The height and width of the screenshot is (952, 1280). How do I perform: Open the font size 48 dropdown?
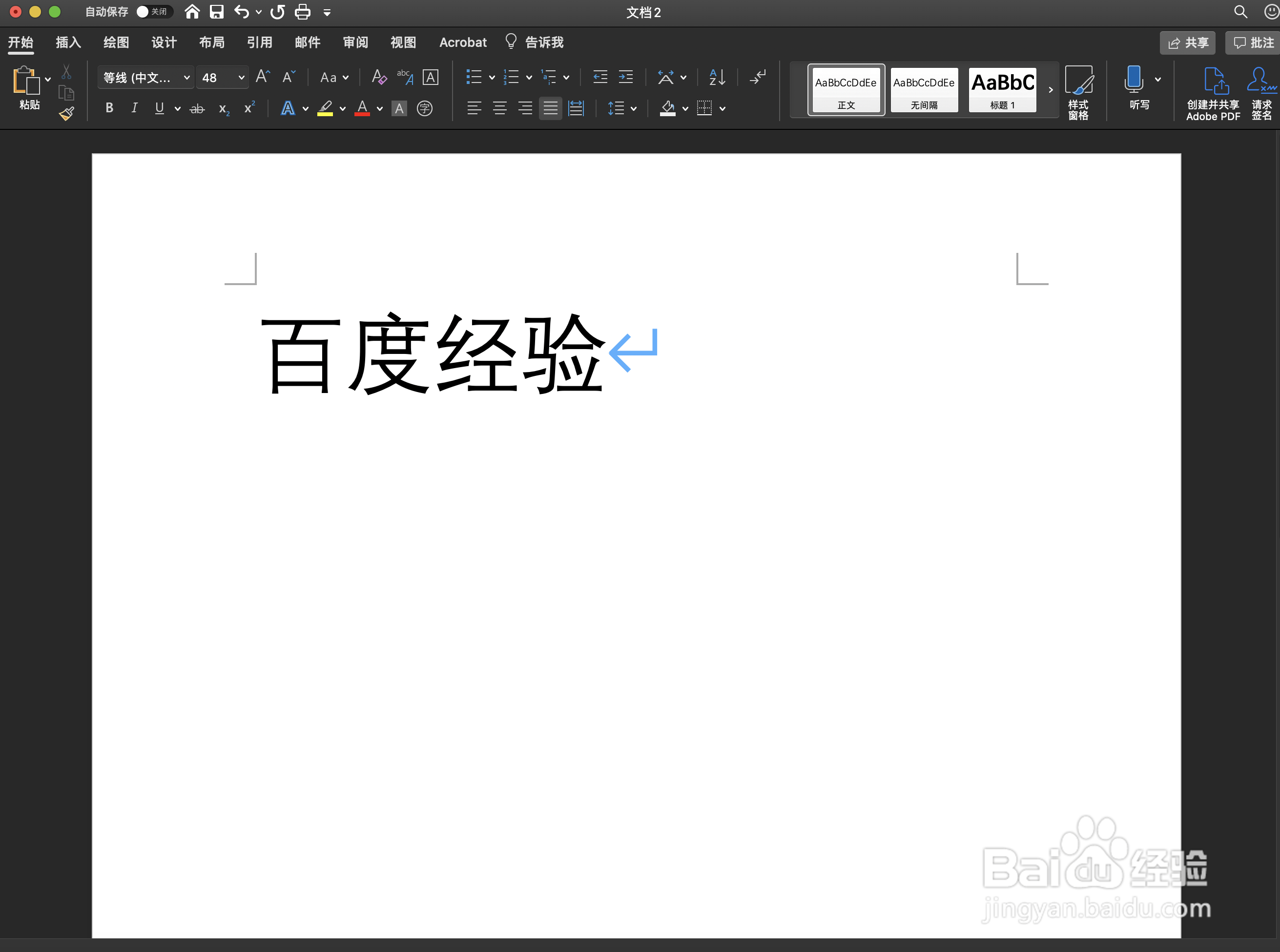click(x=241, y=77)
